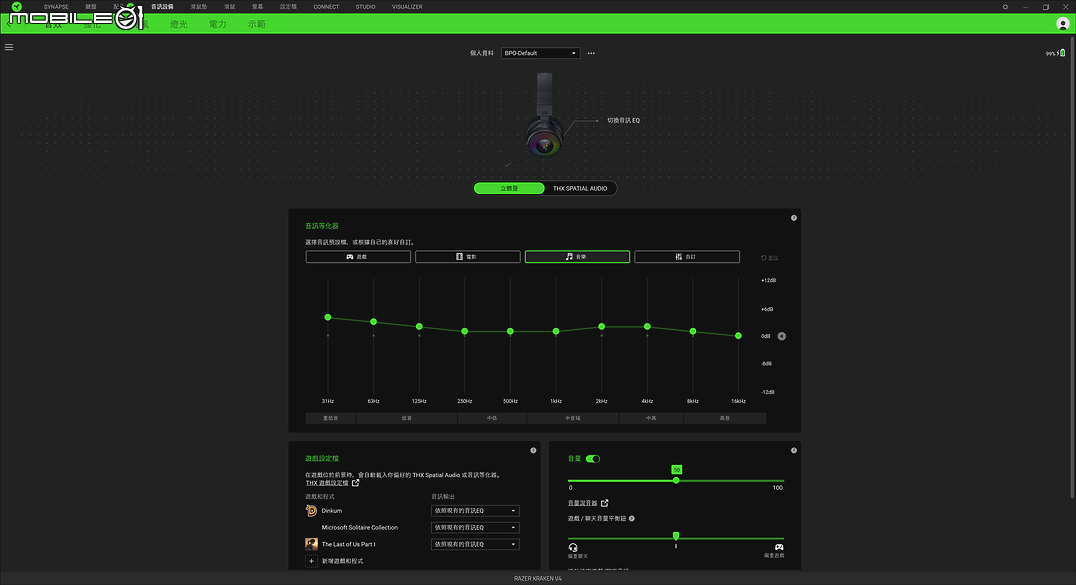Click the 63Hz equalizer band handle
The height and width of the screenshot is (585, 1076).
click(373, 321)
